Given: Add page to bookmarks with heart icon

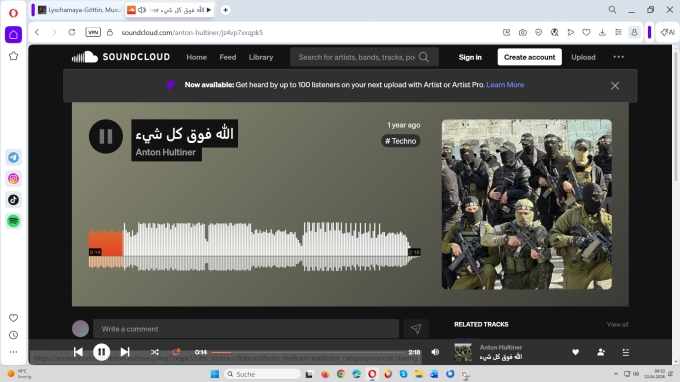Looking at the screenshot, I should (586, 33).
